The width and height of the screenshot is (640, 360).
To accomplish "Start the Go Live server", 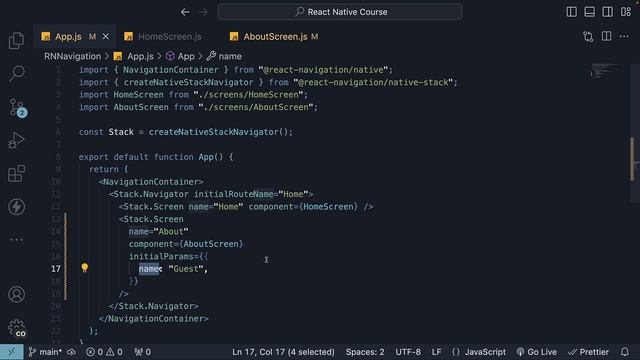I will [x=536, y=352].
